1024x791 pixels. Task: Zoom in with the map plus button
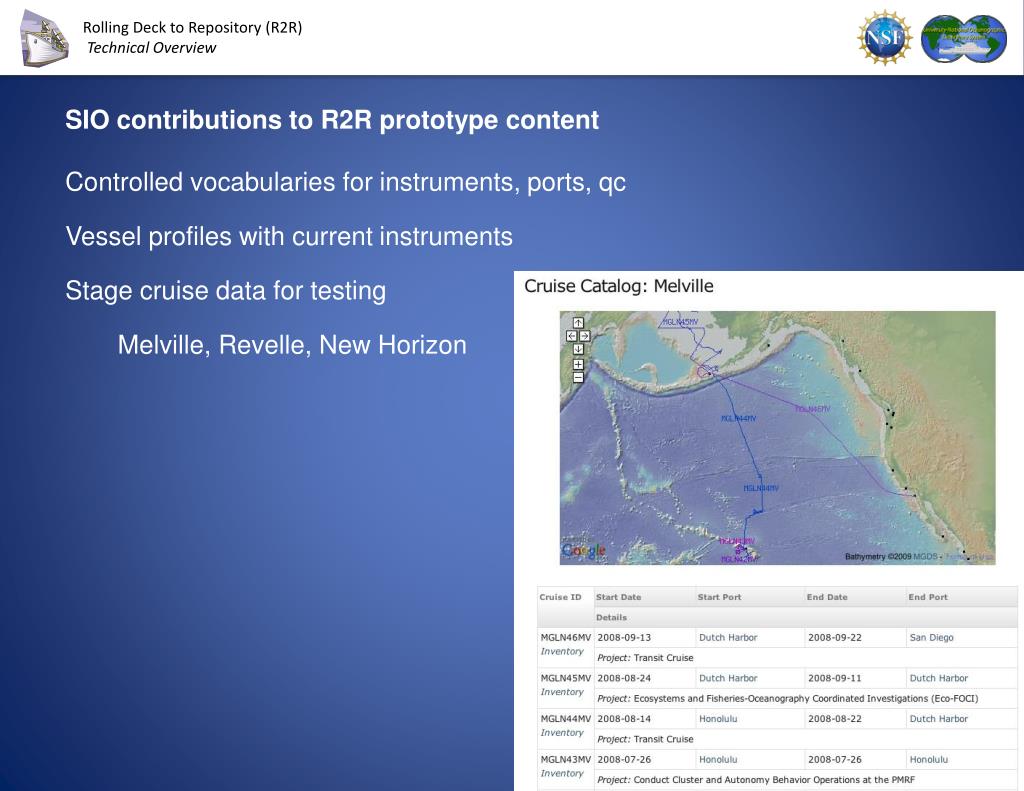578,364
